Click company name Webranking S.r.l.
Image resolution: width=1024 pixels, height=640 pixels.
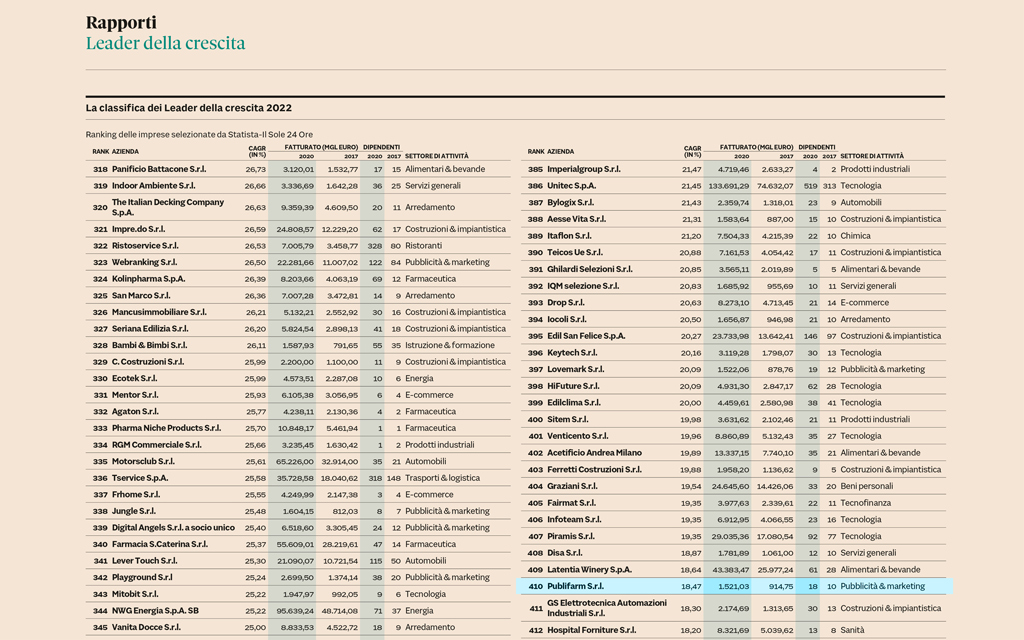point(144,262)
